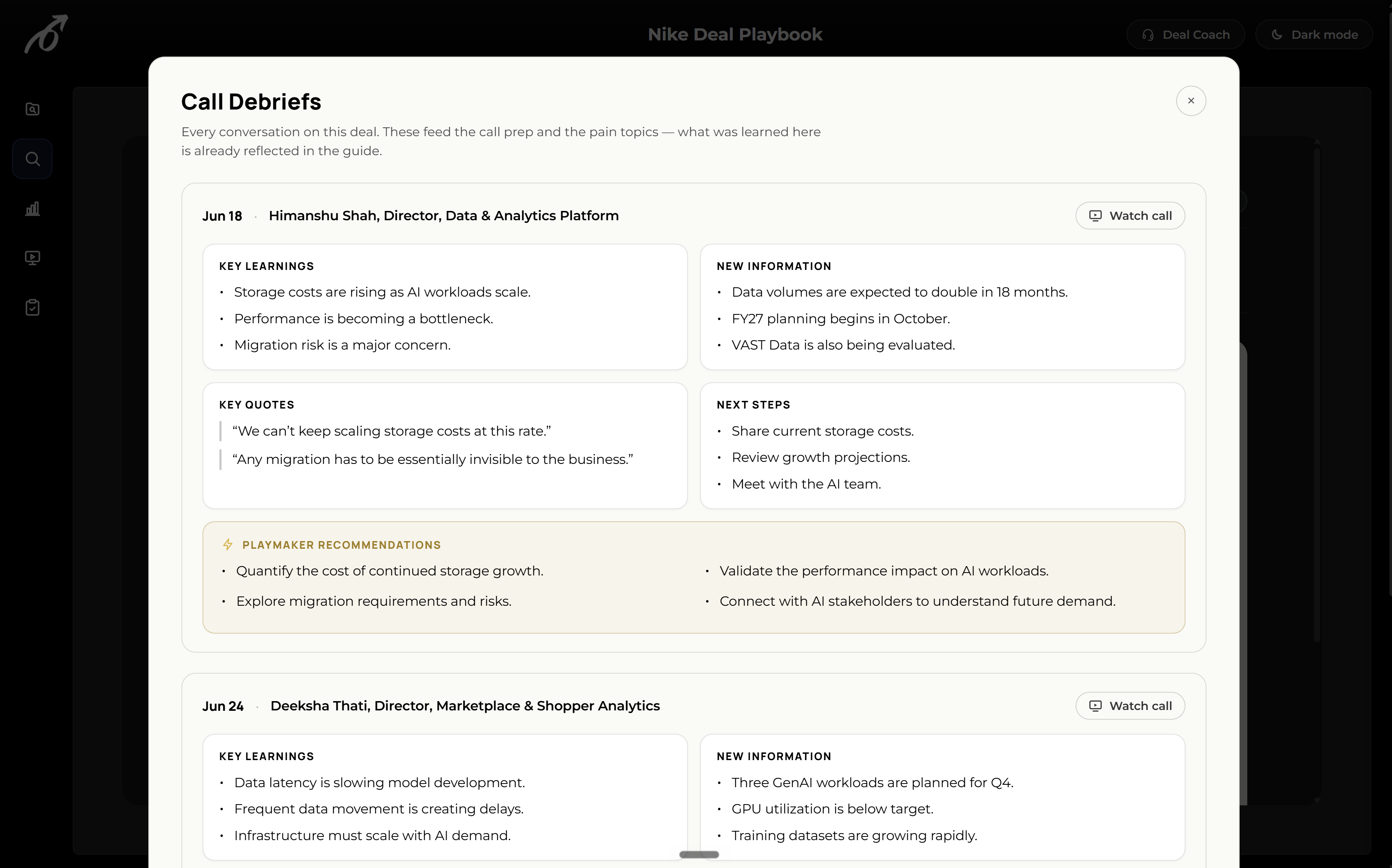The image size is (1392, 868).
Task: Watch the Jun 24 Deeksha Thati call
Action: 1130,706
